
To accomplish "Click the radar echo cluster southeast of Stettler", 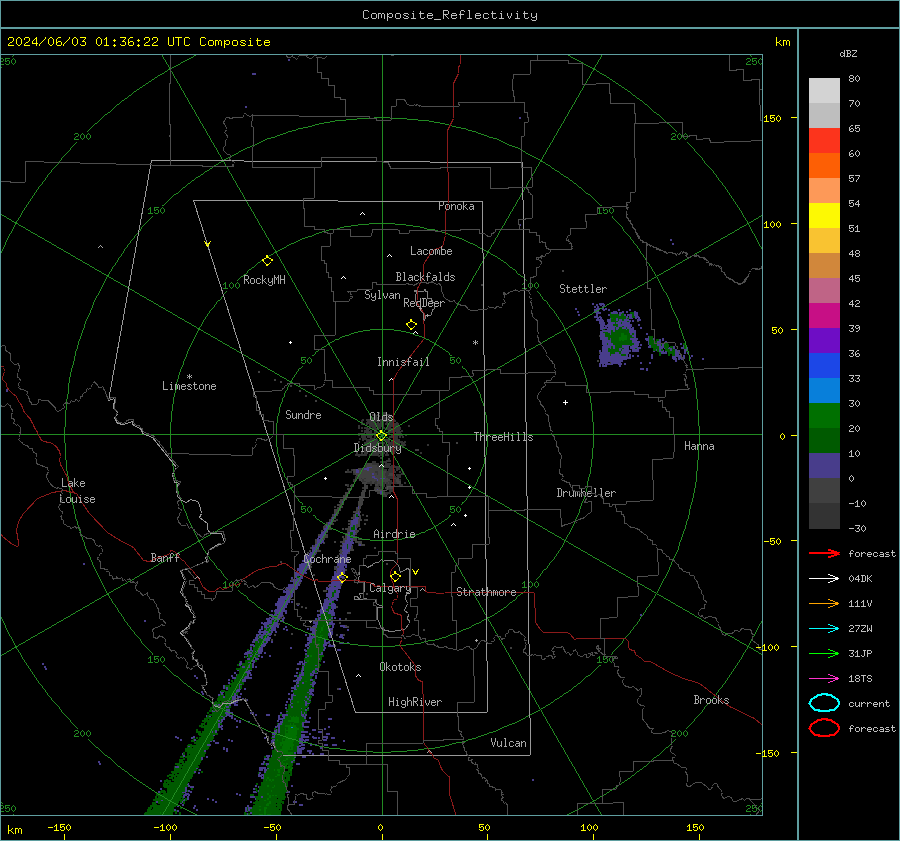I will click(x=618, y=336).
